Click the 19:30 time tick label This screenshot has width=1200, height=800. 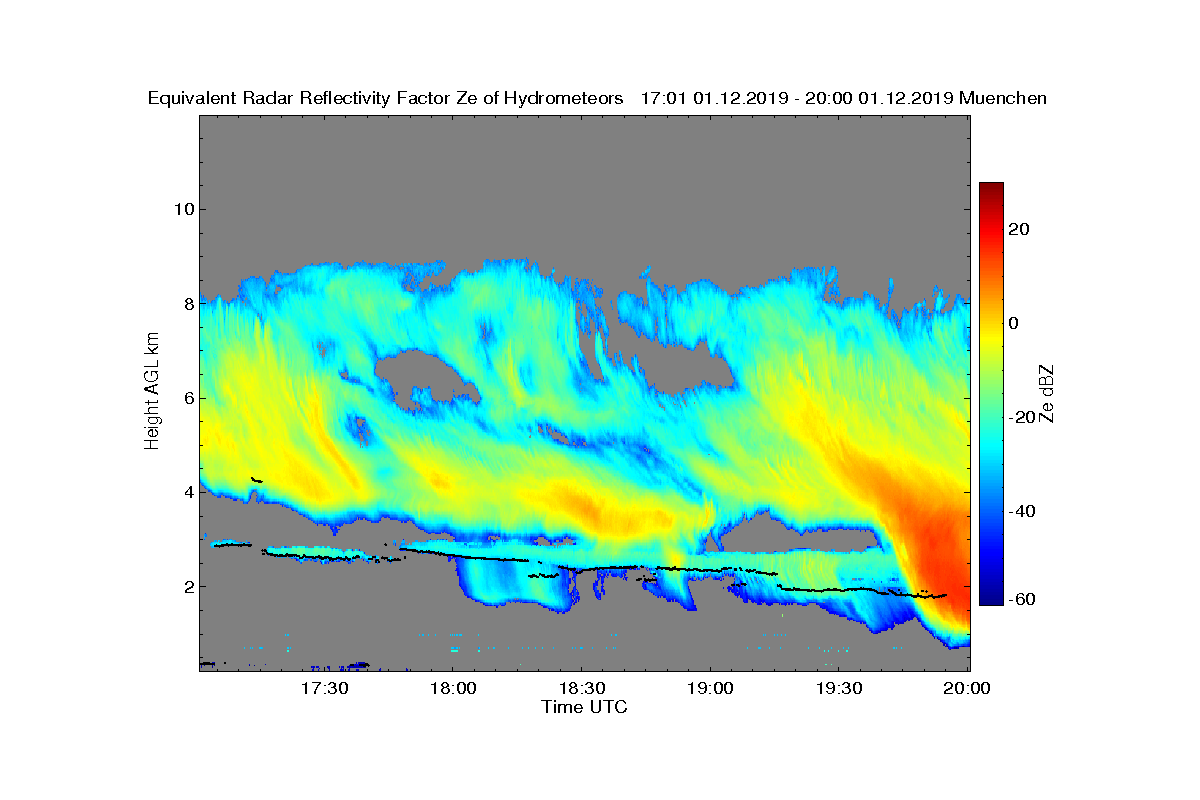(839, 688)
